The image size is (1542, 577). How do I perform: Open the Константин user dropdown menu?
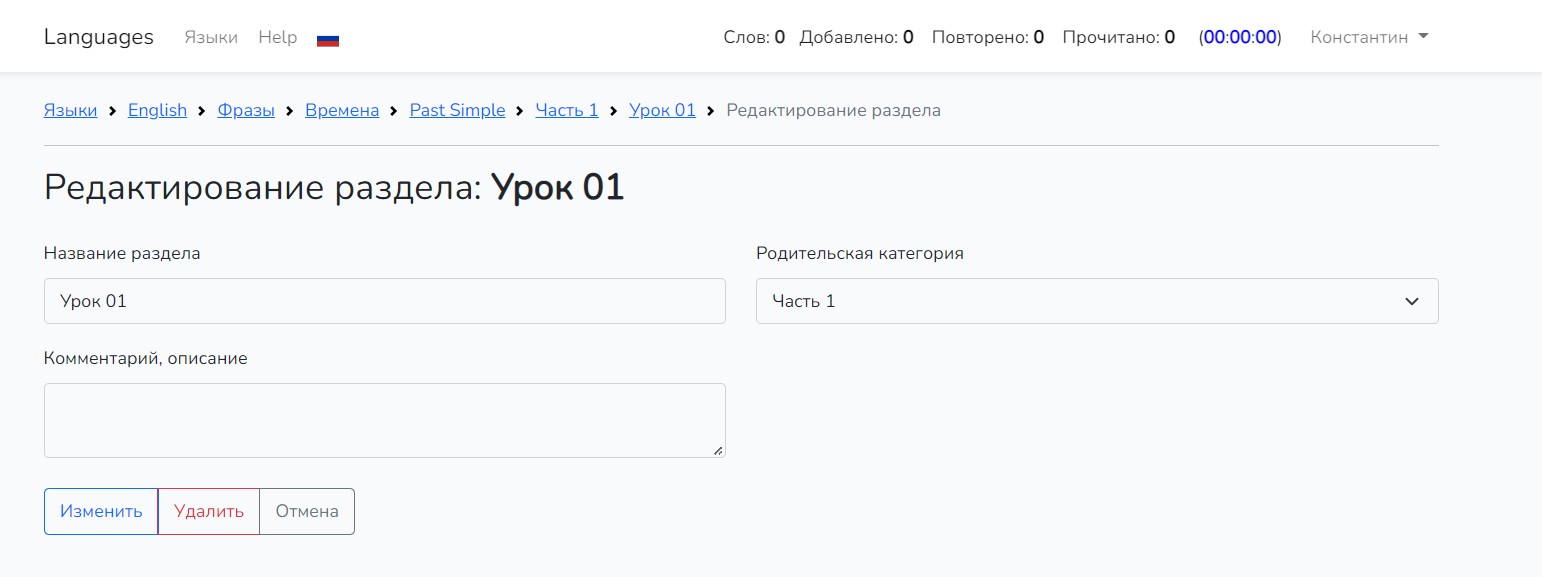pyautogui.click(x=1368, y=37)
